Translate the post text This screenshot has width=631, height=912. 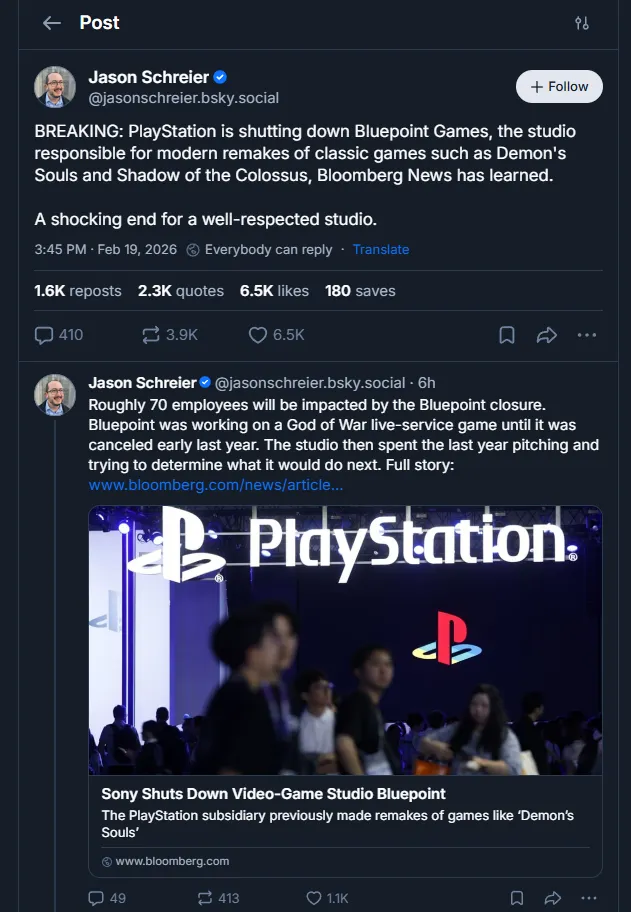click(x=380, y=250)
